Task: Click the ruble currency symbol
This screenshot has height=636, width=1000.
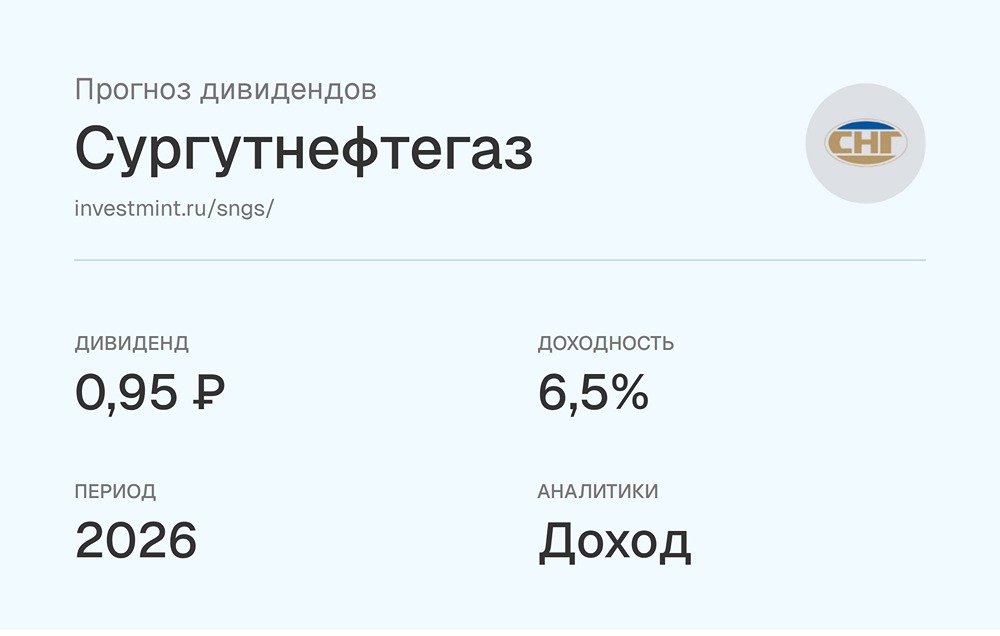Action: [x=208, y=392]
